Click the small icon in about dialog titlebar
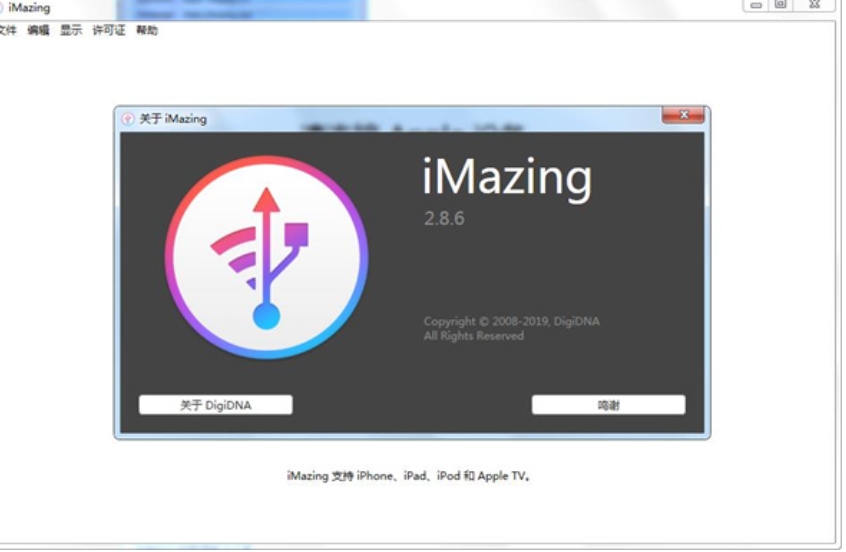The height and width of the screenshot is (552, 846). [x=128, y=119]
